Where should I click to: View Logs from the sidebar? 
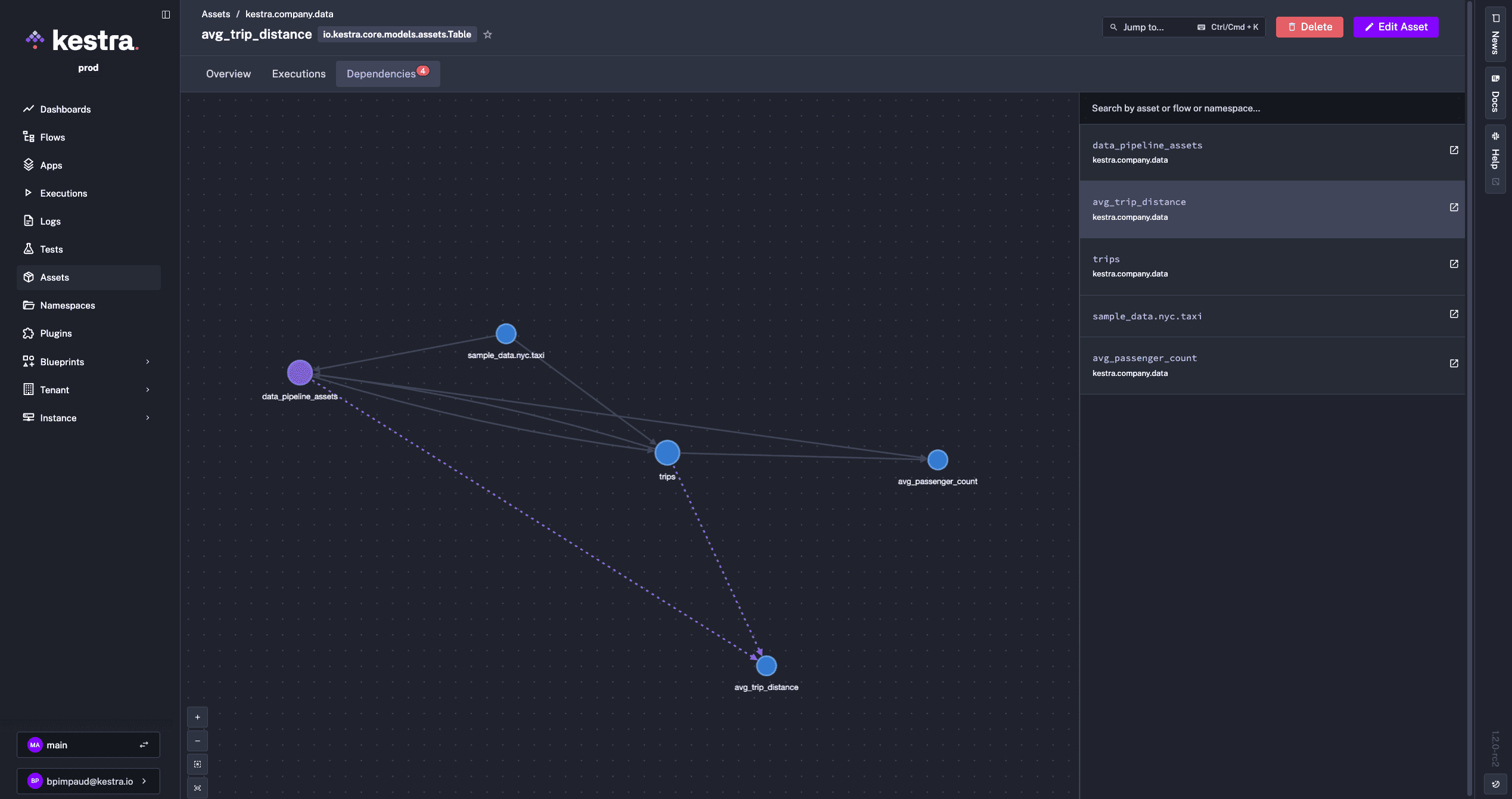[50, 221]
